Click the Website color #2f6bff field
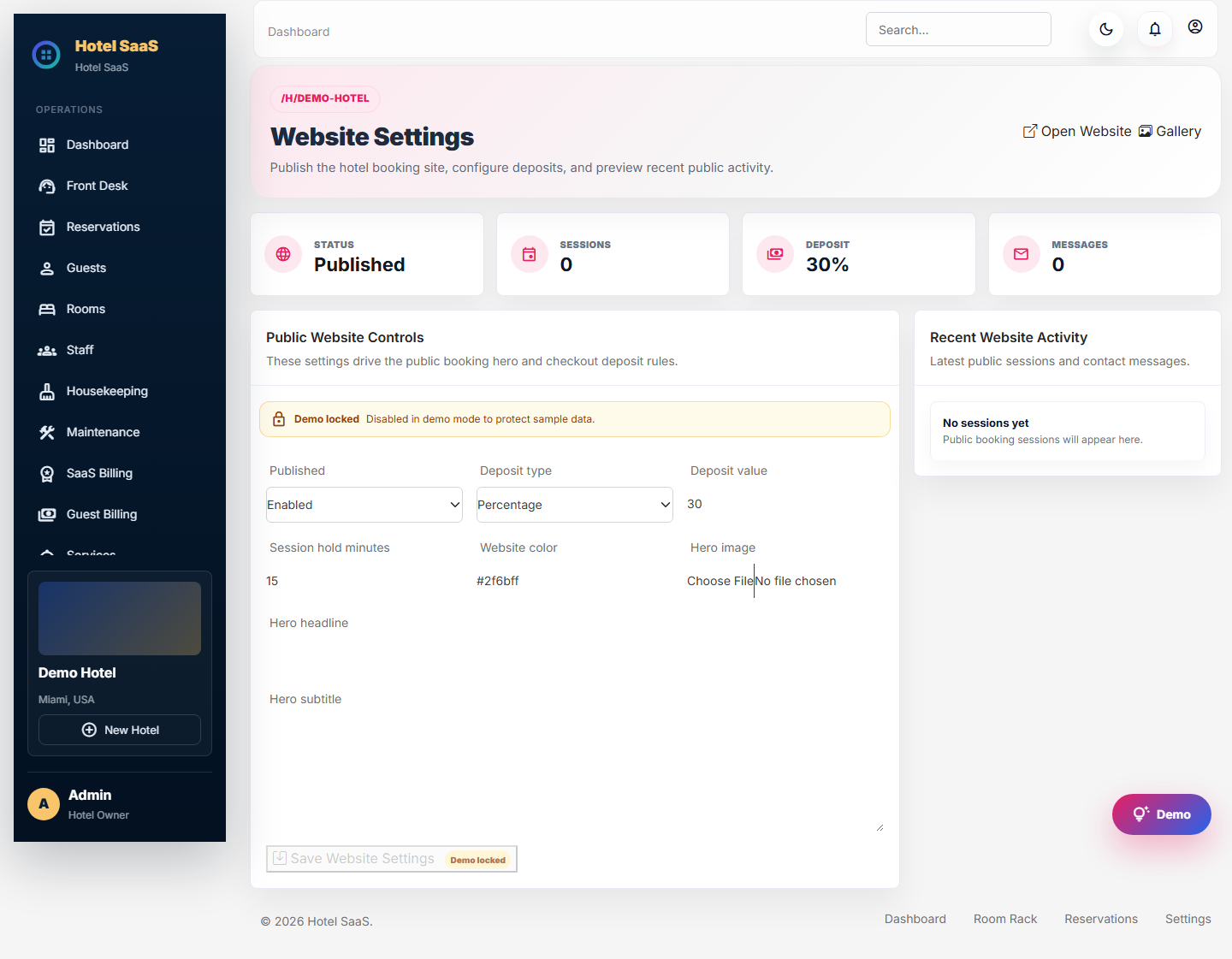Screen dimensions: 1232x959 pos(575,581)
